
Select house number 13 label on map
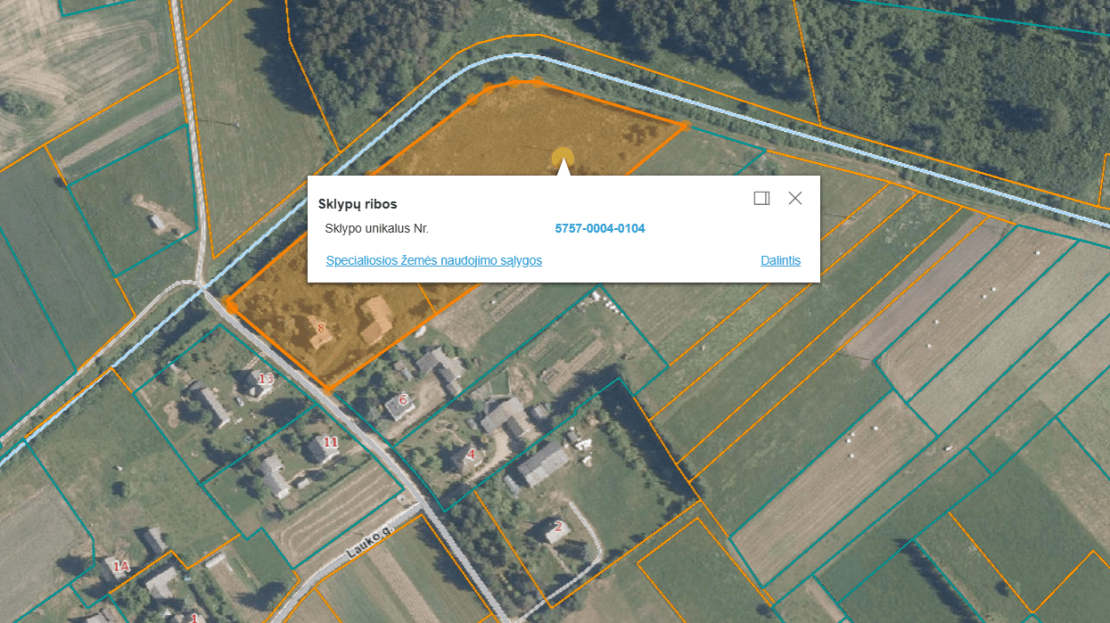tap(266, 379)
